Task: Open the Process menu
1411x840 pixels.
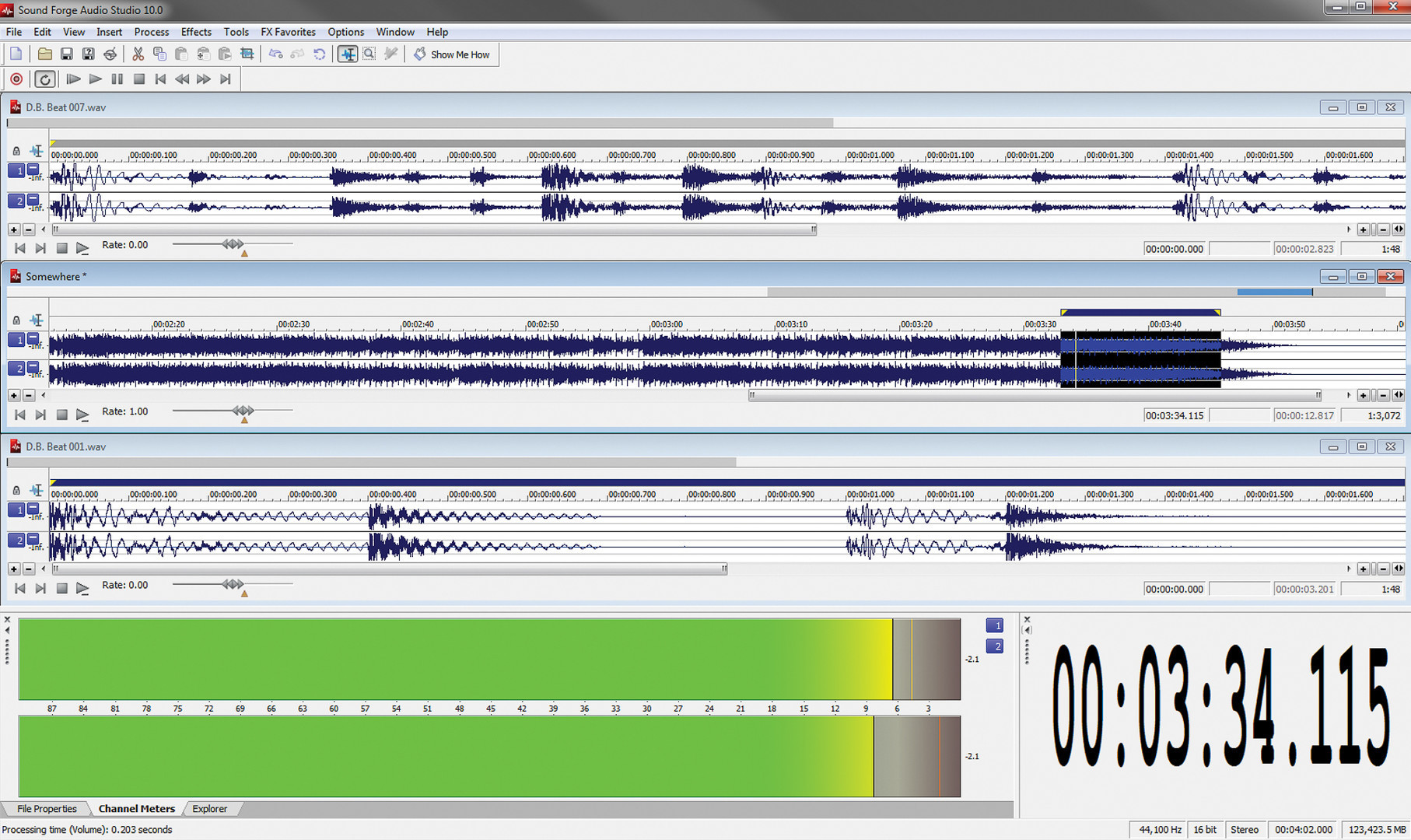Action: pos(151,32)
